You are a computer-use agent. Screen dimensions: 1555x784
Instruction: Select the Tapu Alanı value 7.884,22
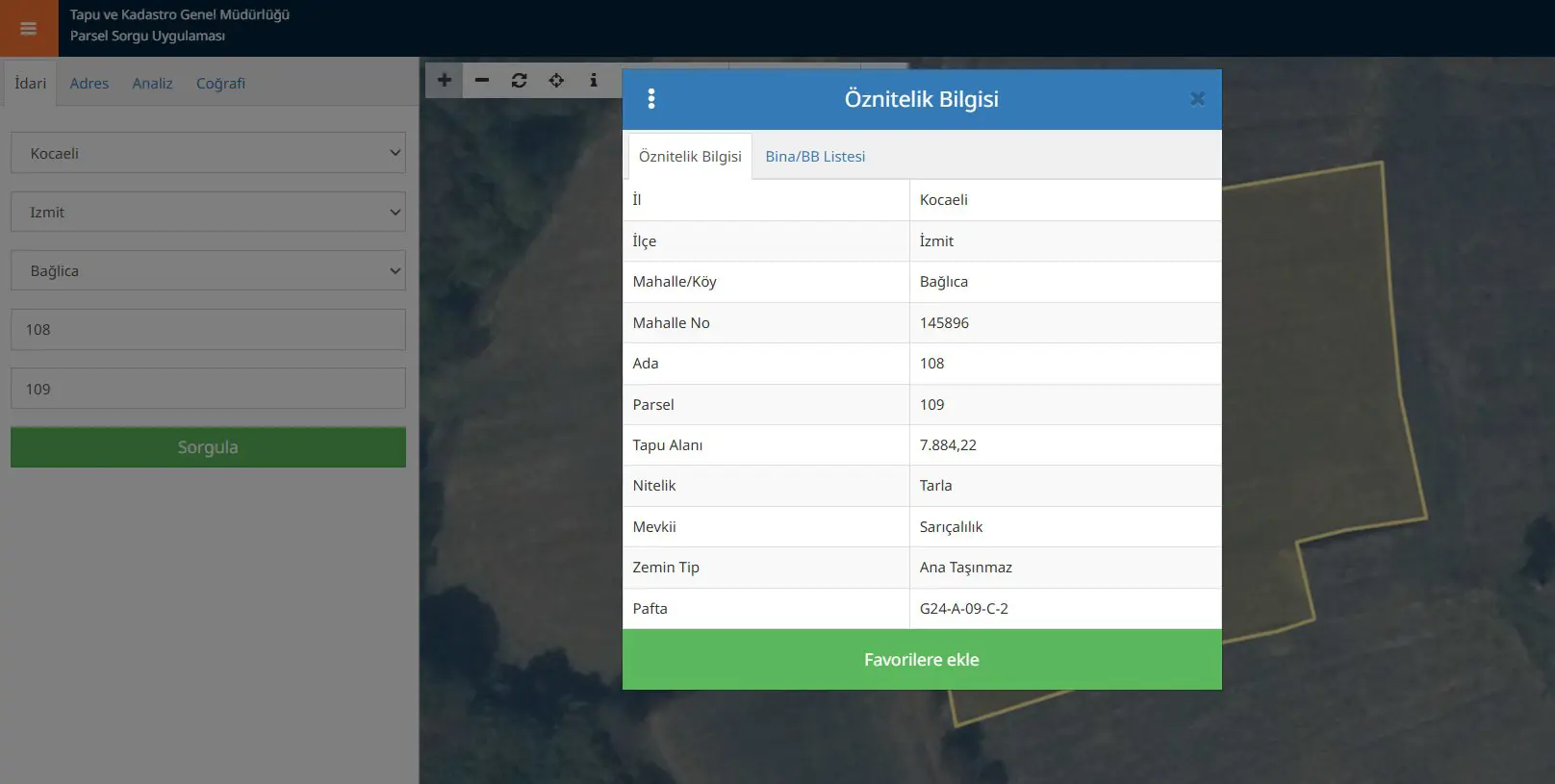(x=948, y=445)
